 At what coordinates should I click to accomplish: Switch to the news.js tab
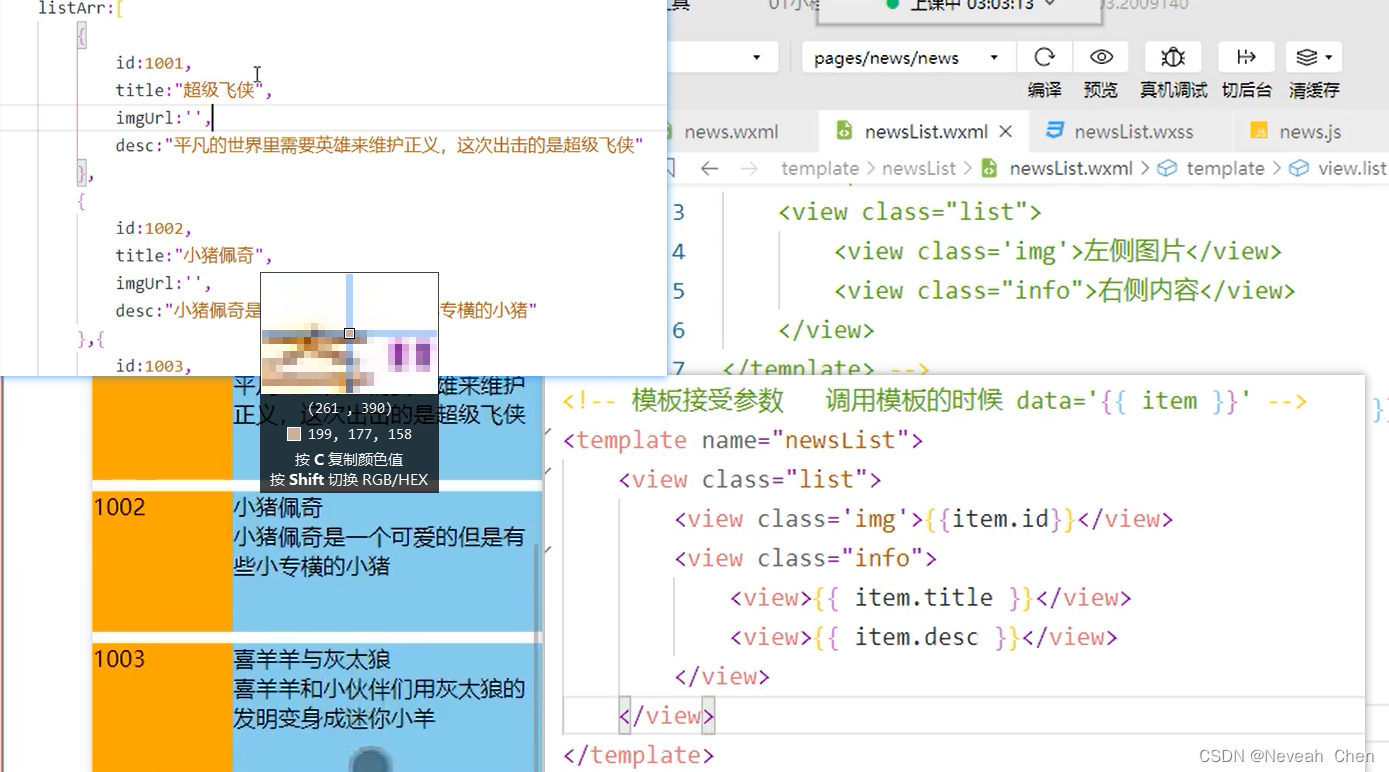pyautogui.click(x=1310, y=131)
